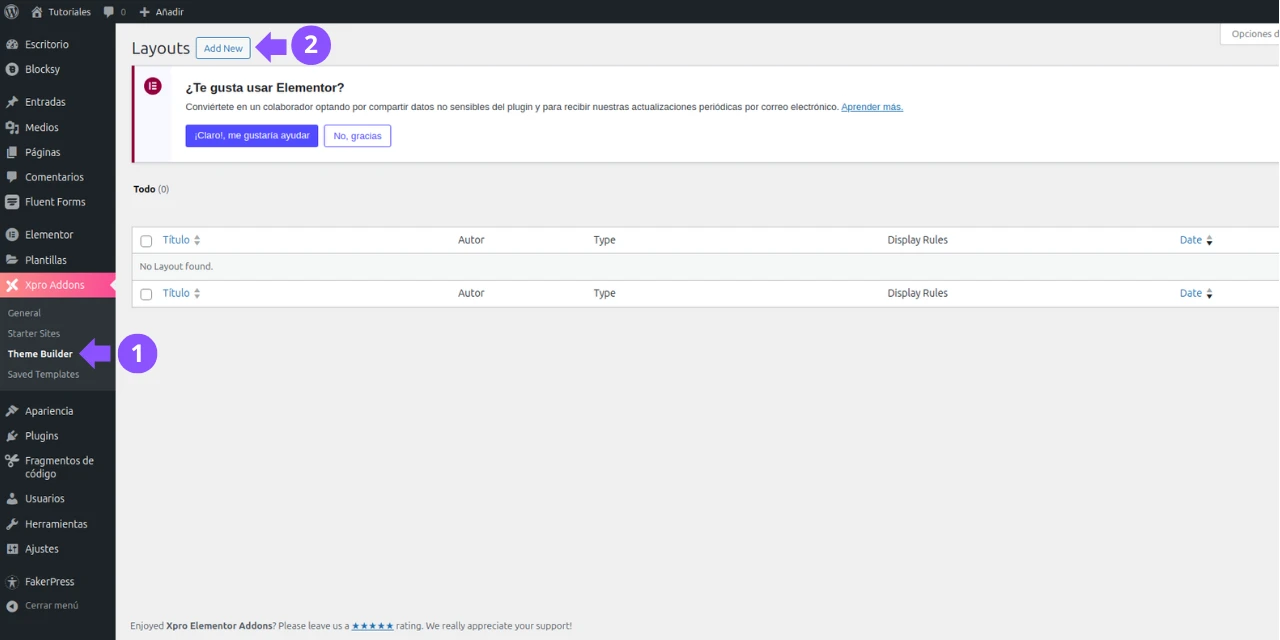
Task: Click the Cerrar menú label
Action: pyautogui.click(x=52, y=606)
